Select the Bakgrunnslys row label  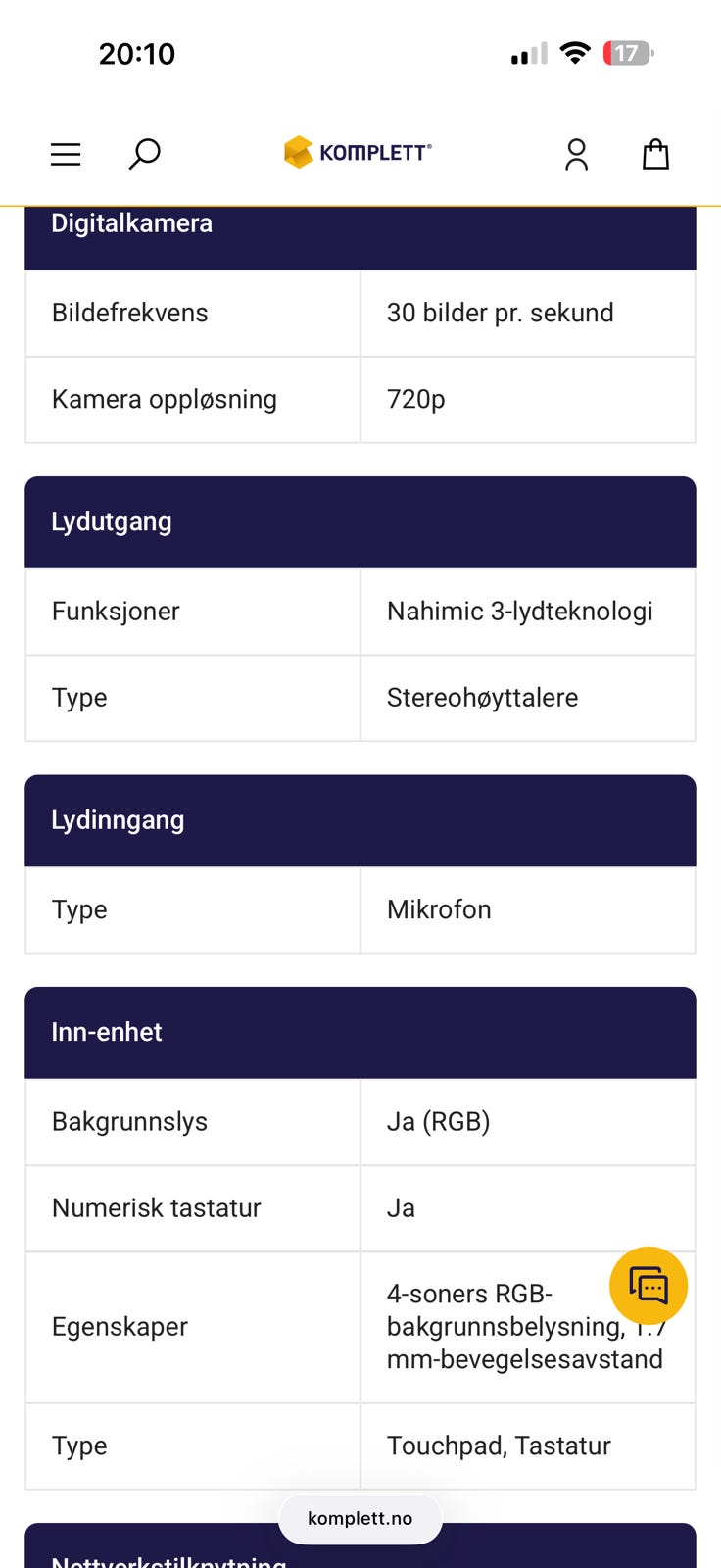click(x=129, y=1122)
